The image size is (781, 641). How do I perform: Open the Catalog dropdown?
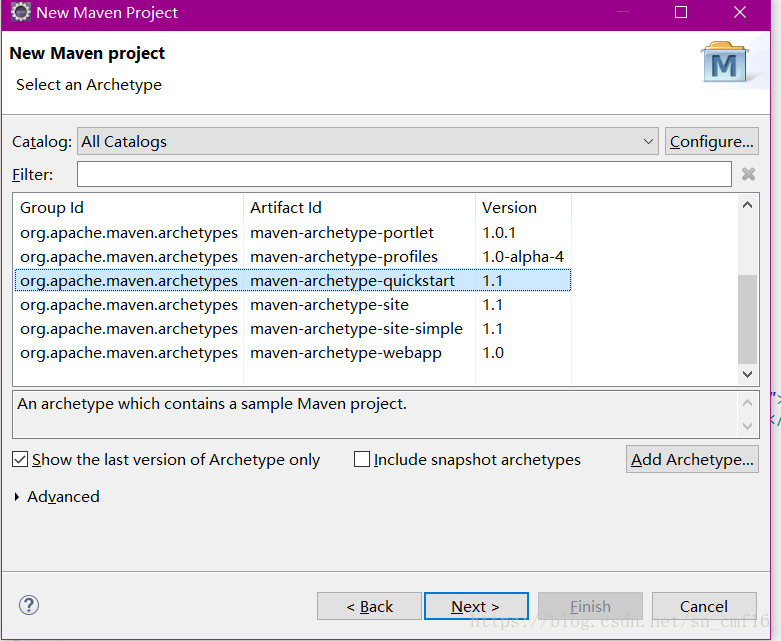point(368,141)
